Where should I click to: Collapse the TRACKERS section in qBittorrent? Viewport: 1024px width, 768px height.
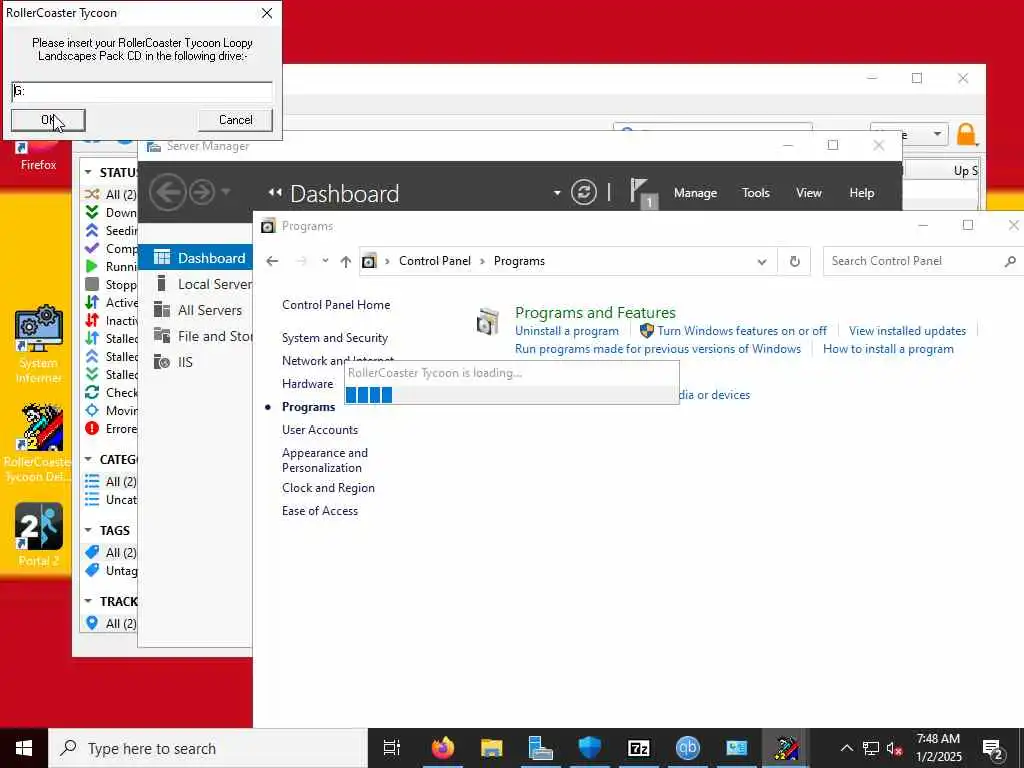88,601
